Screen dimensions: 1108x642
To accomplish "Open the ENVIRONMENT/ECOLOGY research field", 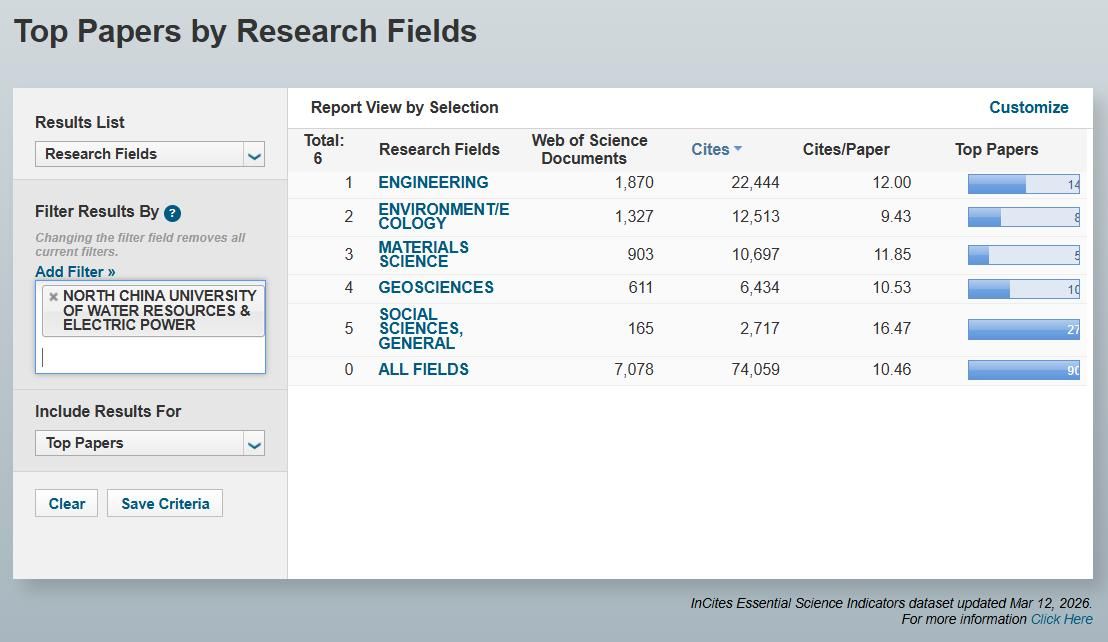I will (443, 216).
